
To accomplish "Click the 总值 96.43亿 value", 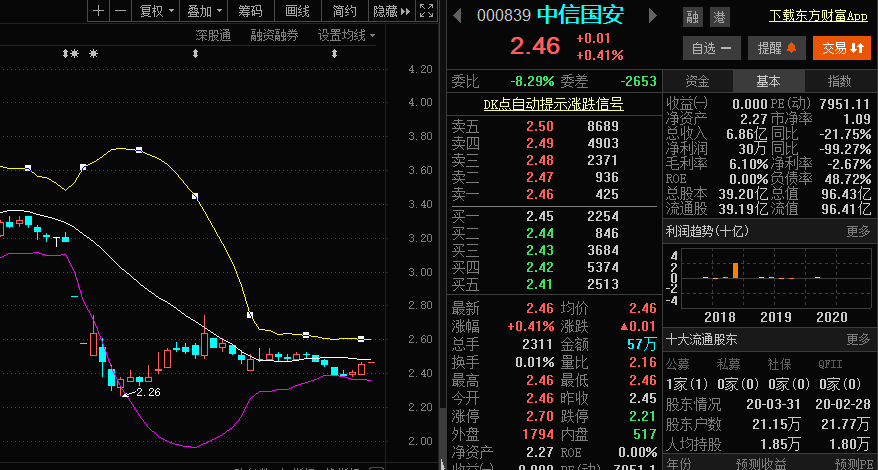I will point(848,194).
